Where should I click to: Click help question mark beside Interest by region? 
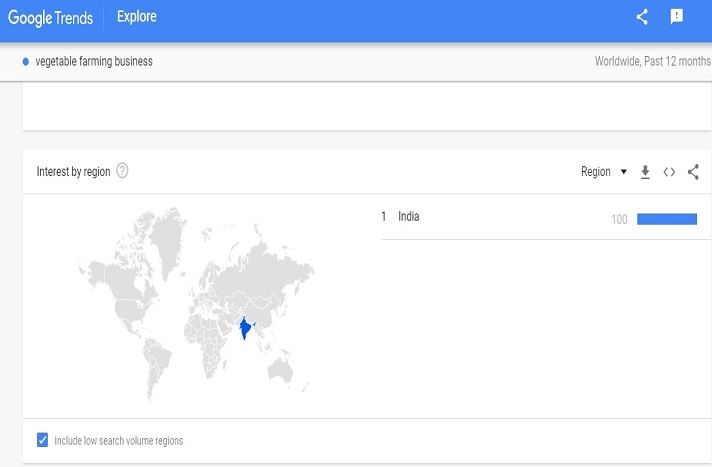click(x=122, y=171)
